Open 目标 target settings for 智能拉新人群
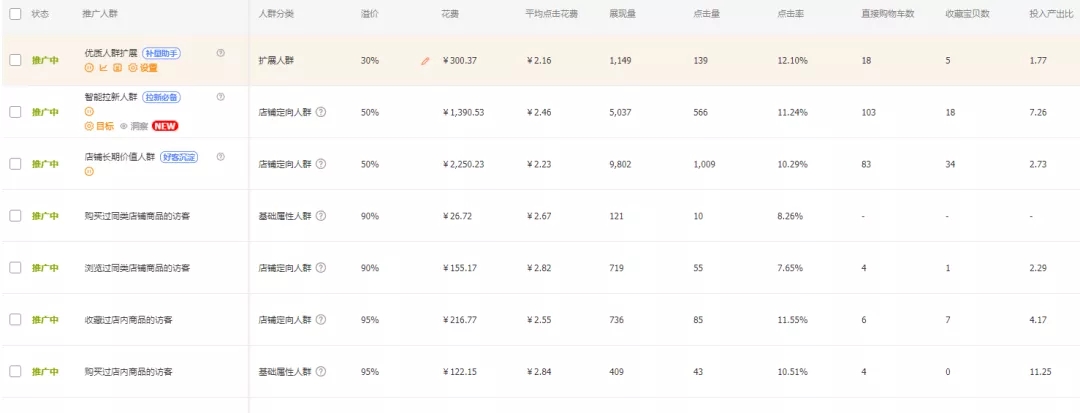The image size is (1080, 413). pyautogui.click(x=99, y=126)
